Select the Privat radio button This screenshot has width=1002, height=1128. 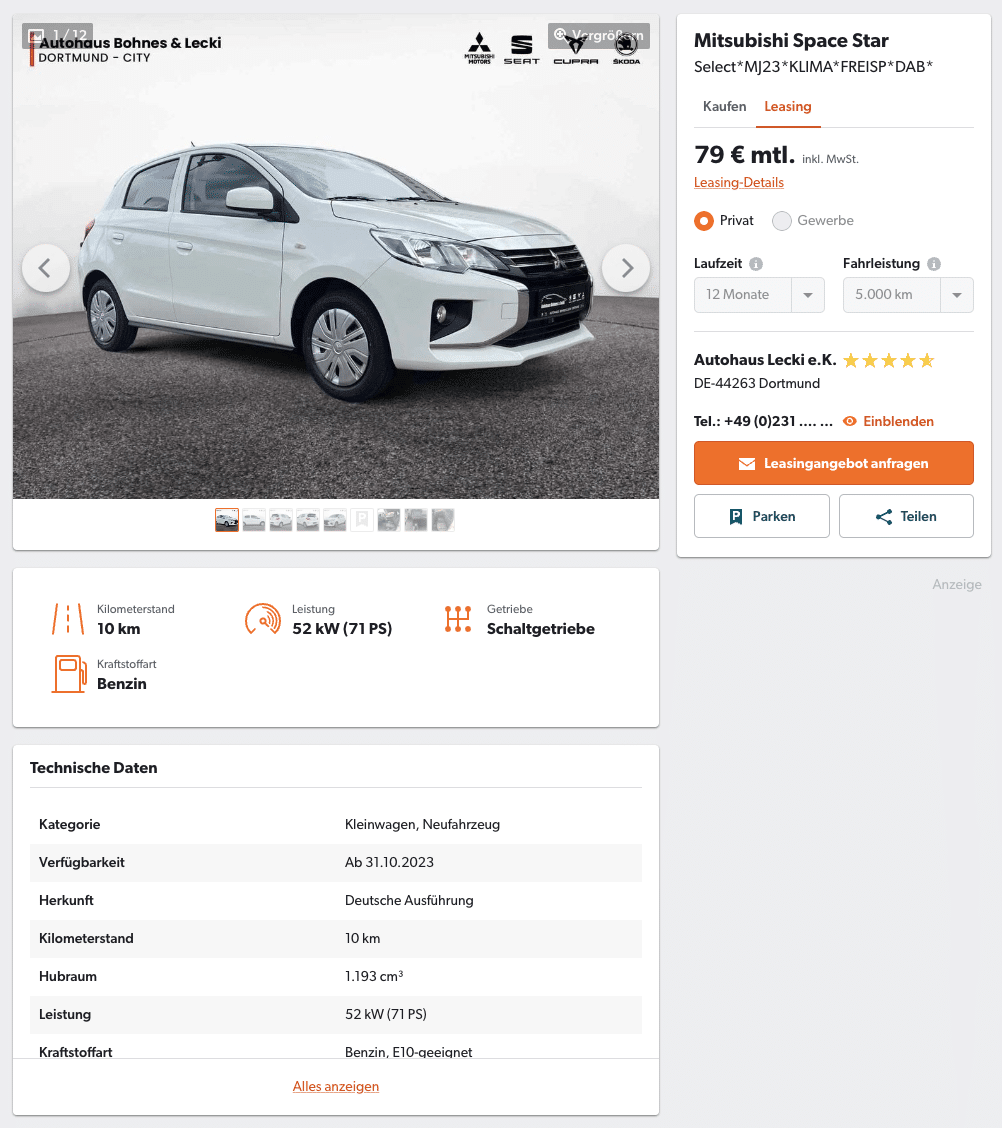(x=703, y=221)
